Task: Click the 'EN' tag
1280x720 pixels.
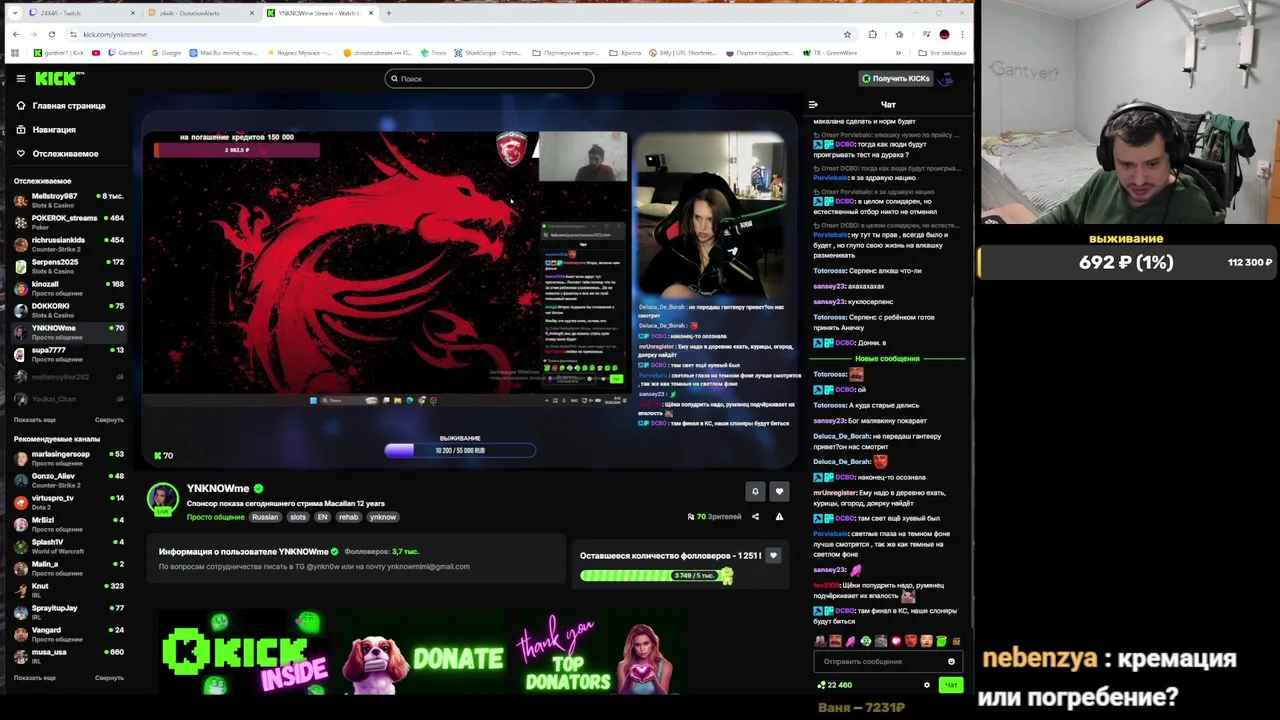Action: pyautogui.click(x=322, y=517)
